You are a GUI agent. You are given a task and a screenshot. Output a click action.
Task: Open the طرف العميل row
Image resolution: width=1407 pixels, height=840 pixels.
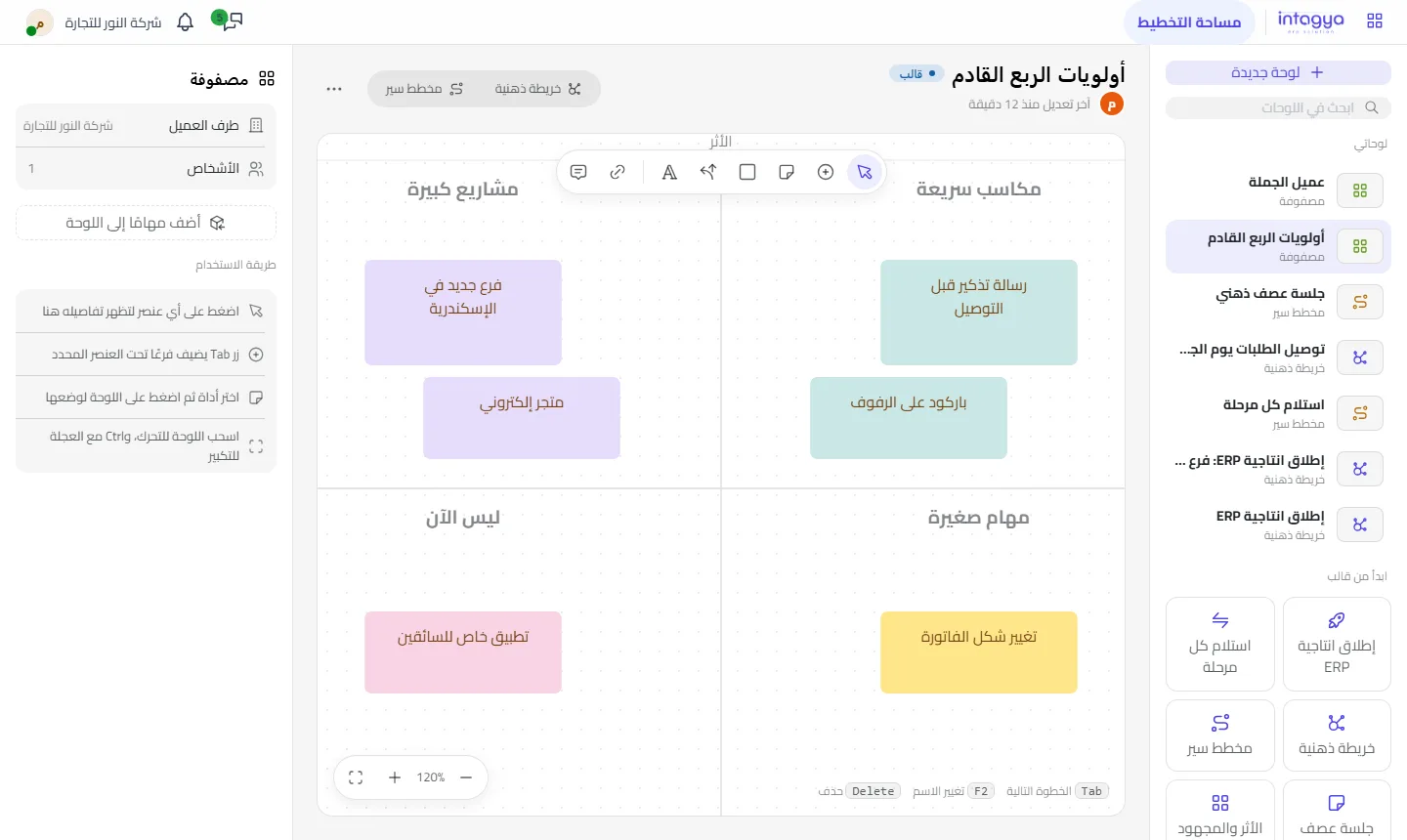pos(146,125)
